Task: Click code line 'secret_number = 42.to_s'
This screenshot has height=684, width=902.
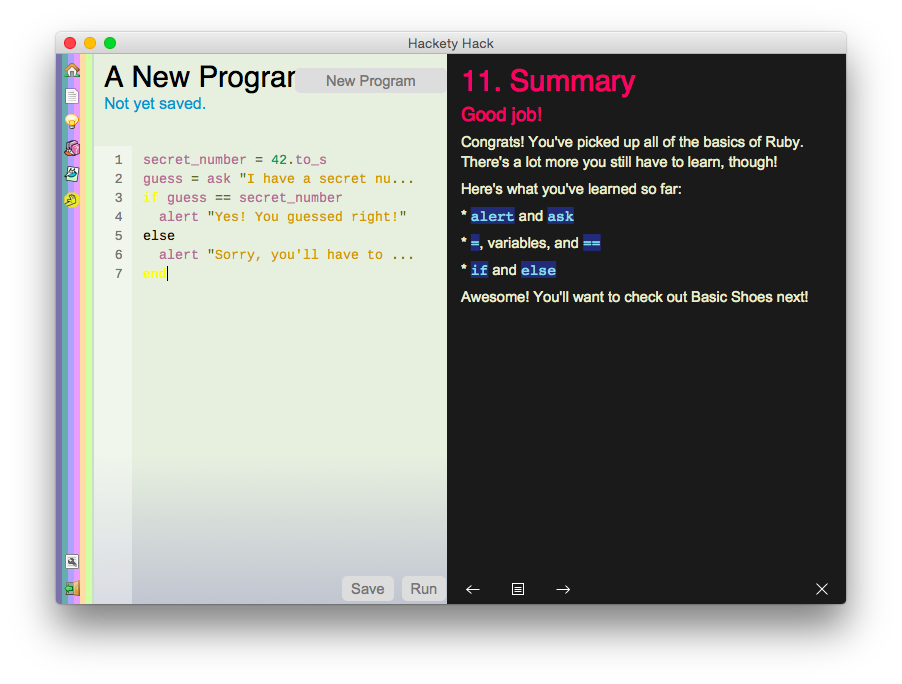Action: pos(235,159)
